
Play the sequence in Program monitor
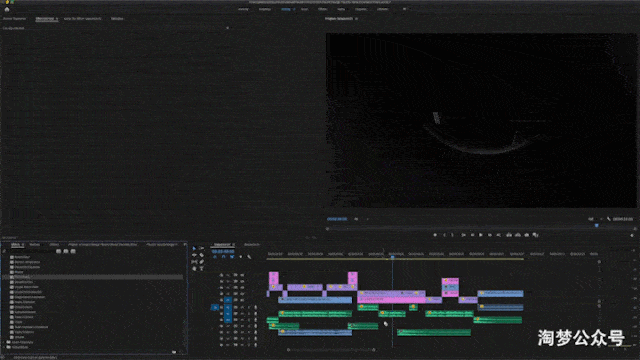(481, 235)
